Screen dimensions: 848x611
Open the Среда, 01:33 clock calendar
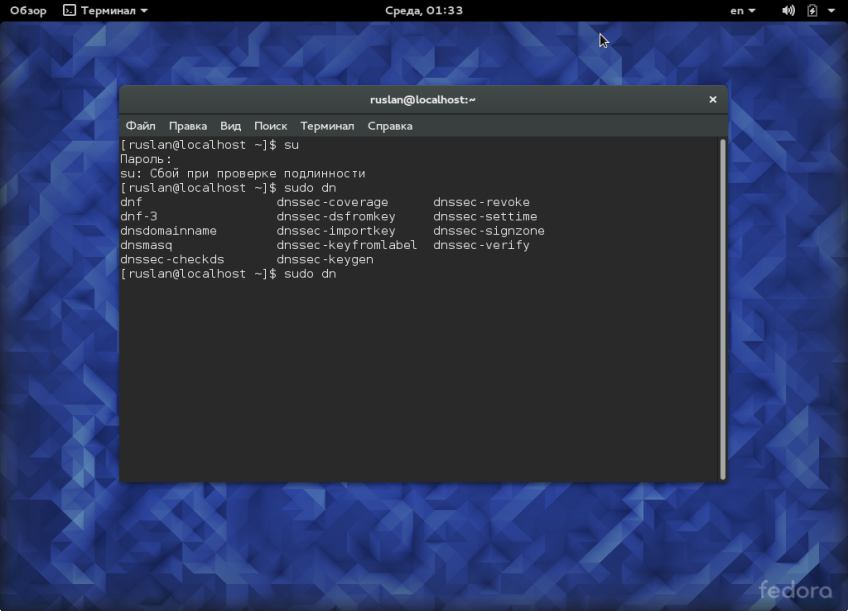pyautogui.click(x=424, y=10)
